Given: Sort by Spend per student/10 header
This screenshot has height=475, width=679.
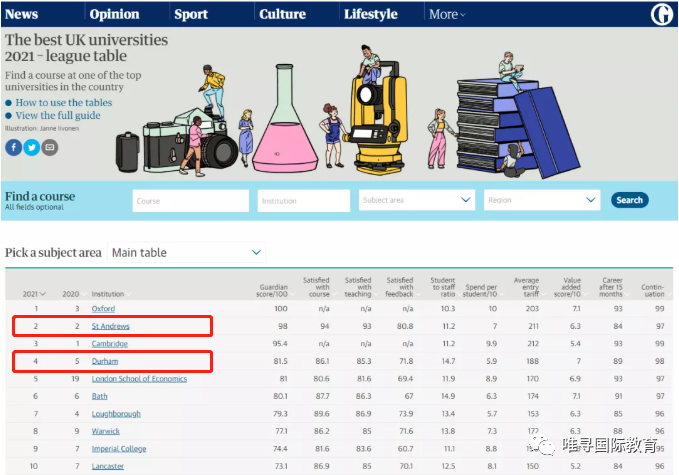Looking at the screenshot, I should pos(480,291).
